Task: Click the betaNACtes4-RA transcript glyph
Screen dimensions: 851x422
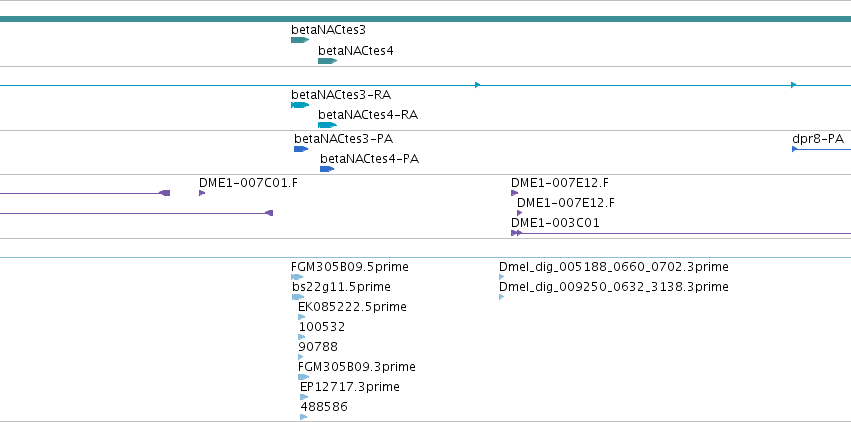Action: click(x=327, y=125)
